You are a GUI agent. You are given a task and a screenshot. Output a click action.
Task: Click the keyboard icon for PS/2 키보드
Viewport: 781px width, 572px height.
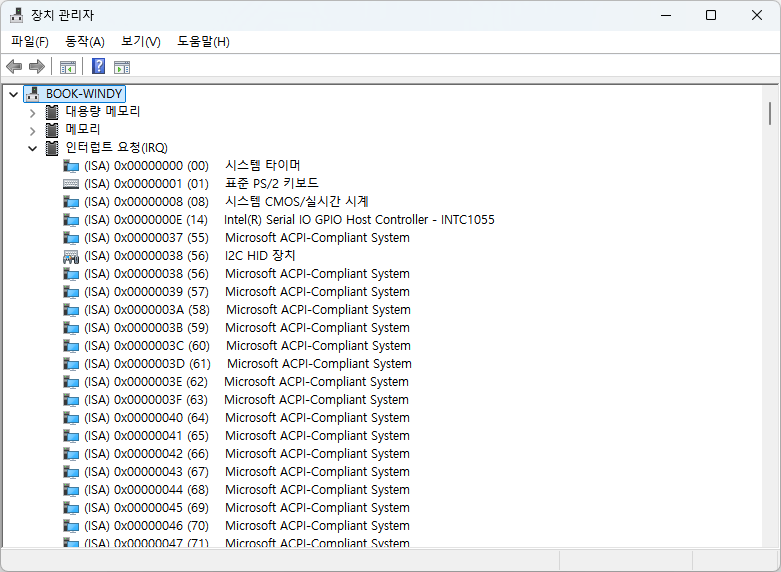(71, 183)
